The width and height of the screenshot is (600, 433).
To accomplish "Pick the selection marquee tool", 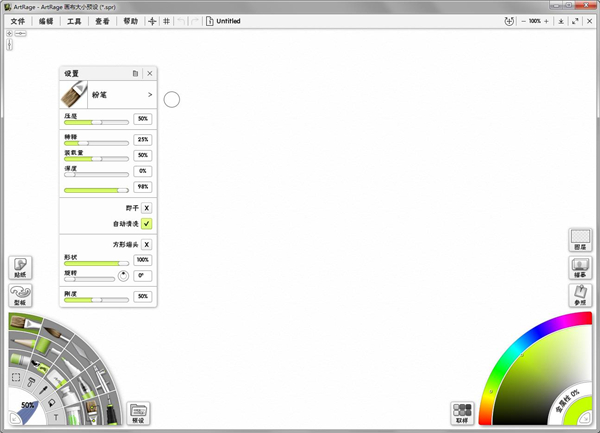I will pyautogui.click(x=16, y=378).
